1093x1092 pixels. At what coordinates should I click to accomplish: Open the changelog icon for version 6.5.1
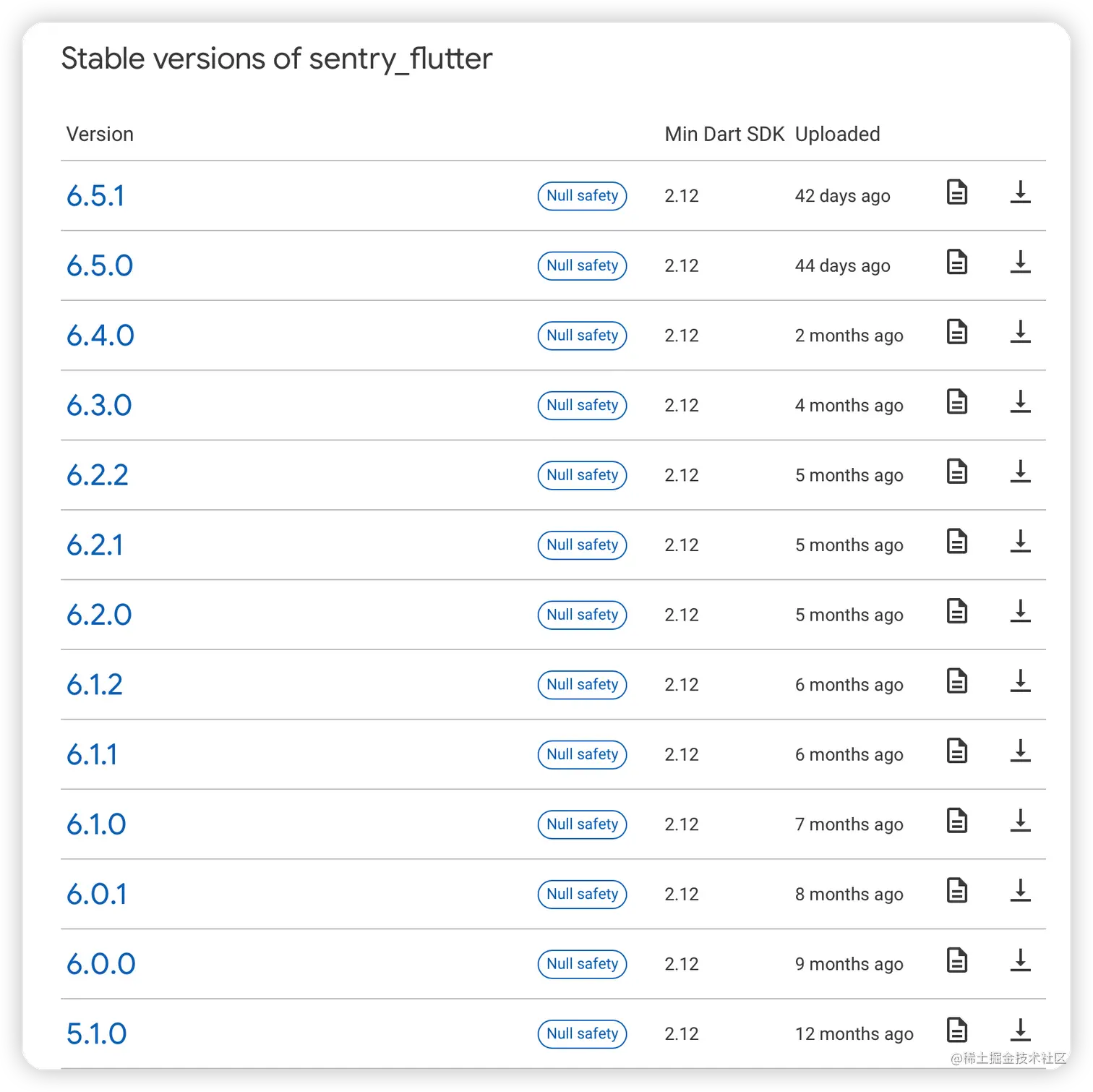coord(956,193)
